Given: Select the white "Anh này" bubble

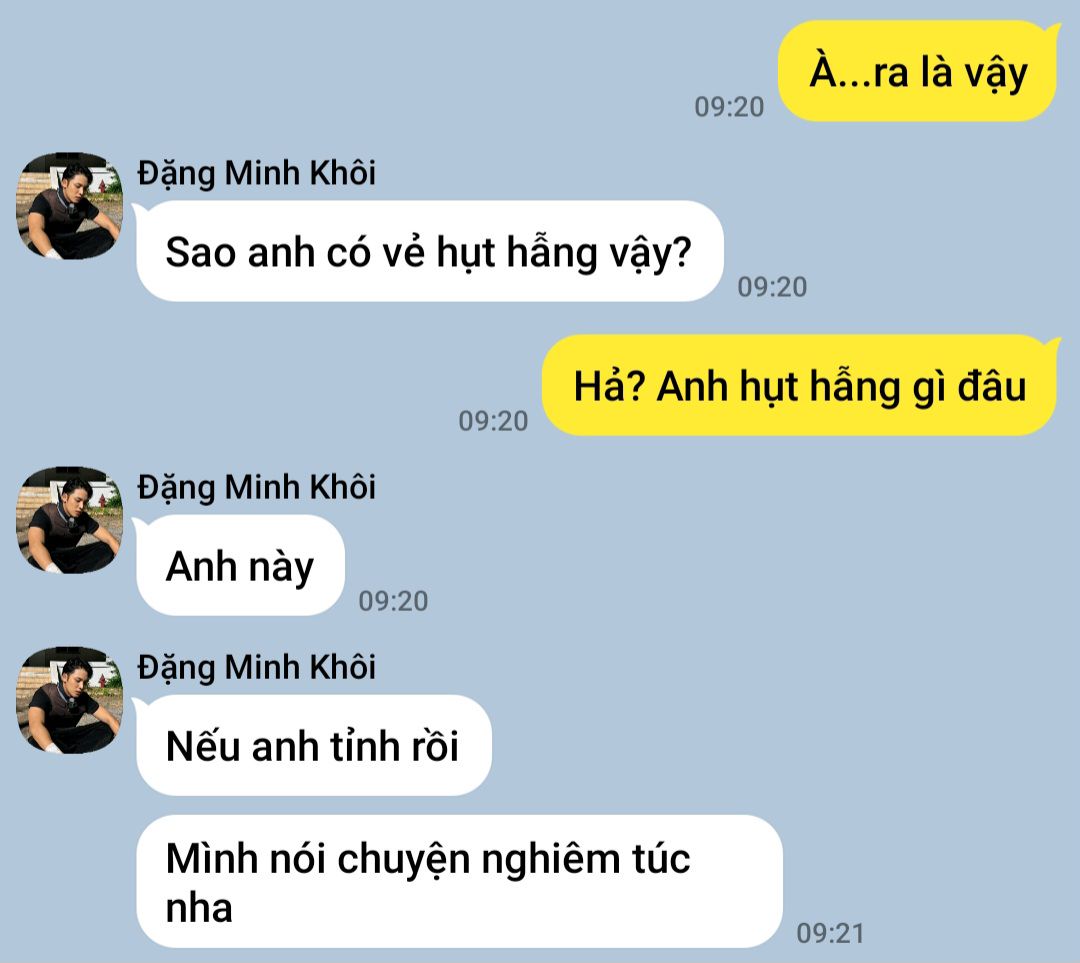Looking at the screenshot, I should [x=239, y=566].
